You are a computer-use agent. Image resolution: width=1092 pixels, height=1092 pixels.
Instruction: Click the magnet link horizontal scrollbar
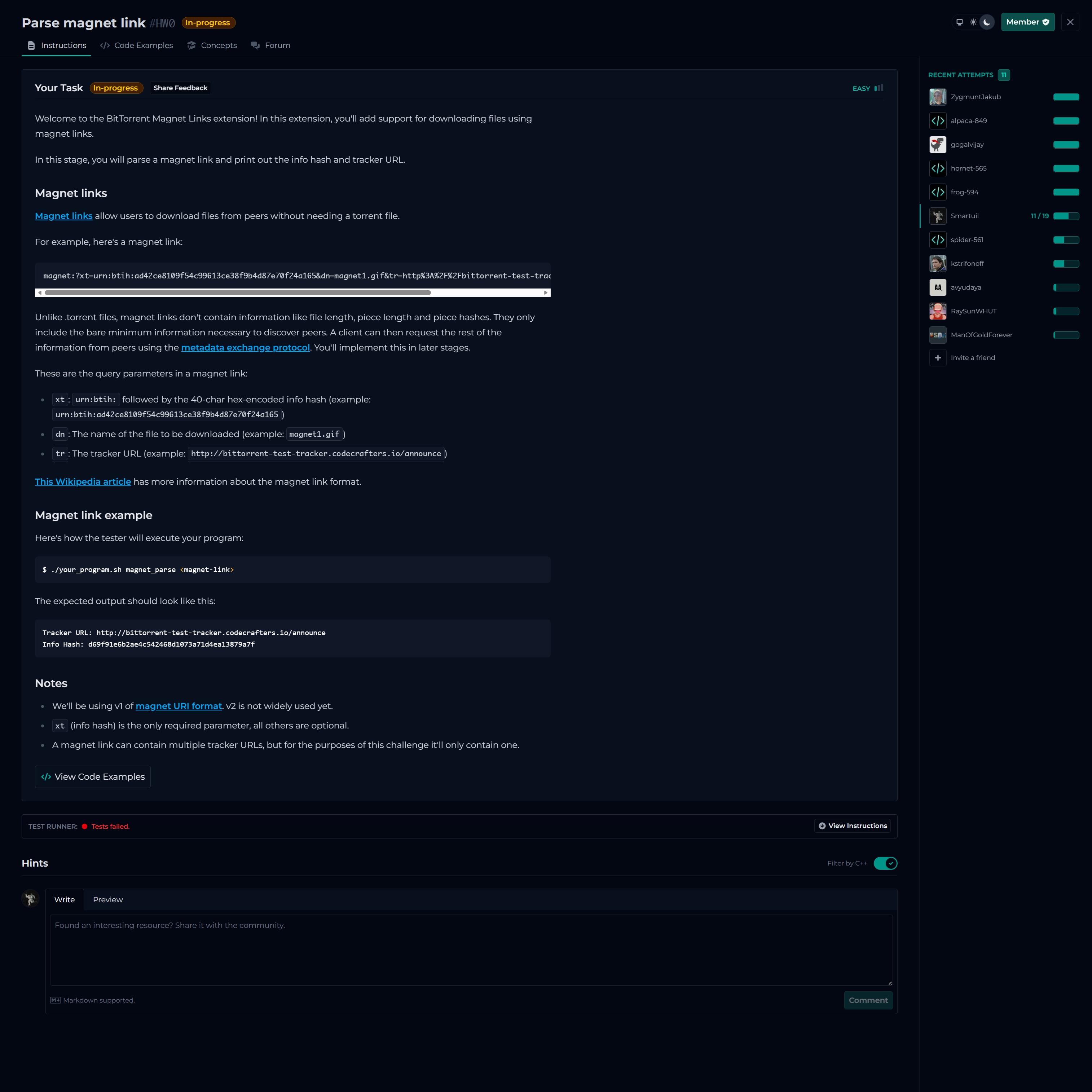pyautogui.click(x=237, y=293)
